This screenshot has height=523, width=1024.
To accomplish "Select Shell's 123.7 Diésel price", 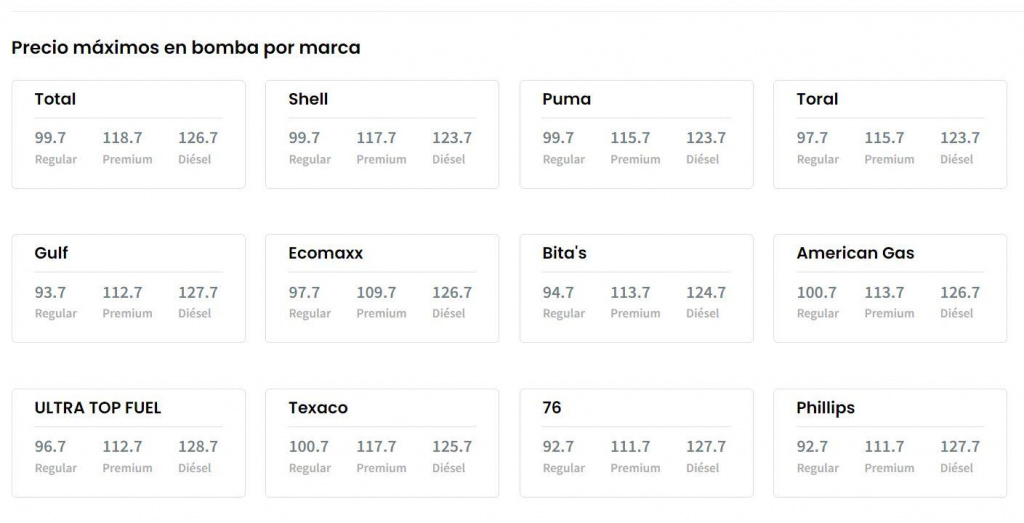I will (452, 138).
